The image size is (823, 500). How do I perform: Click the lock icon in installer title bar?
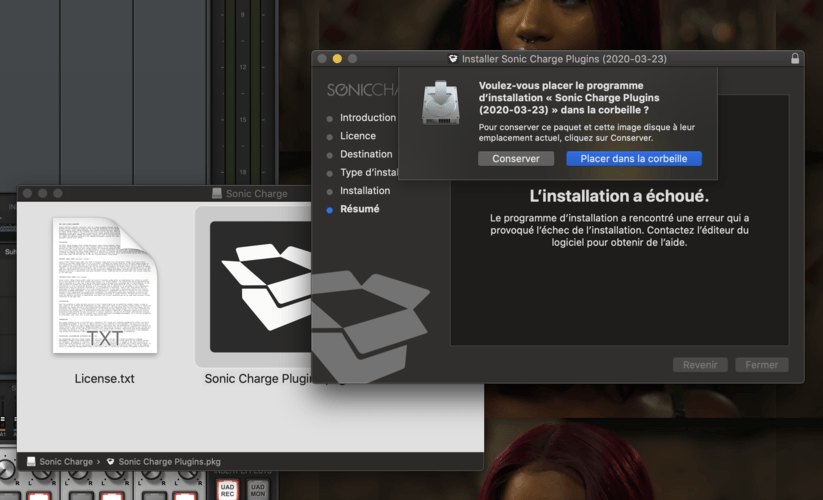795,58
